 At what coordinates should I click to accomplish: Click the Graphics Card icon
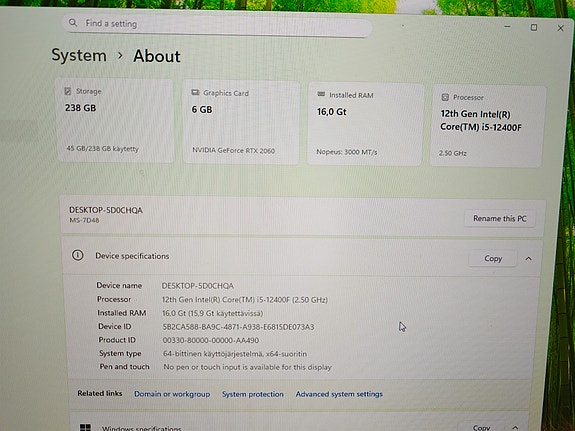pyautogui.click(x=195, y=92)
